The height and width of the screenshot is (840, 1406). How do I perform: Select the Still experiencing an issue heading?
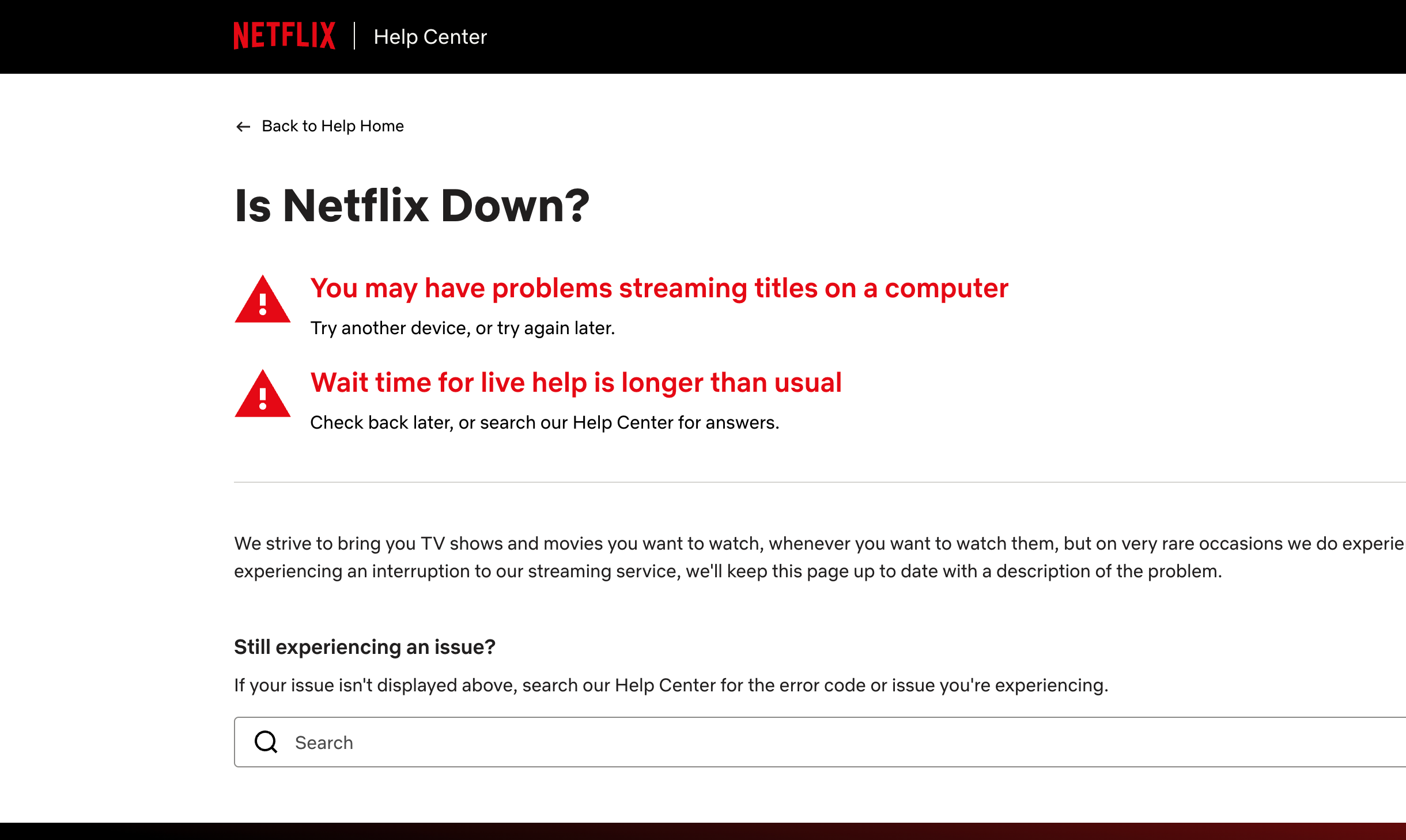click(x=364, y=647)
